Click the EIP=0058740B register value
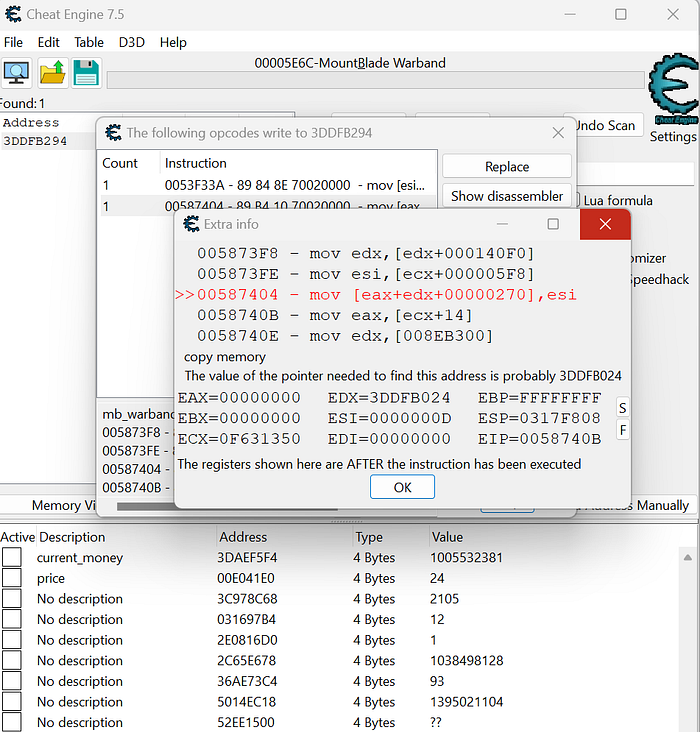This screenshot has height=732, width=700. [x=539, y=439]
